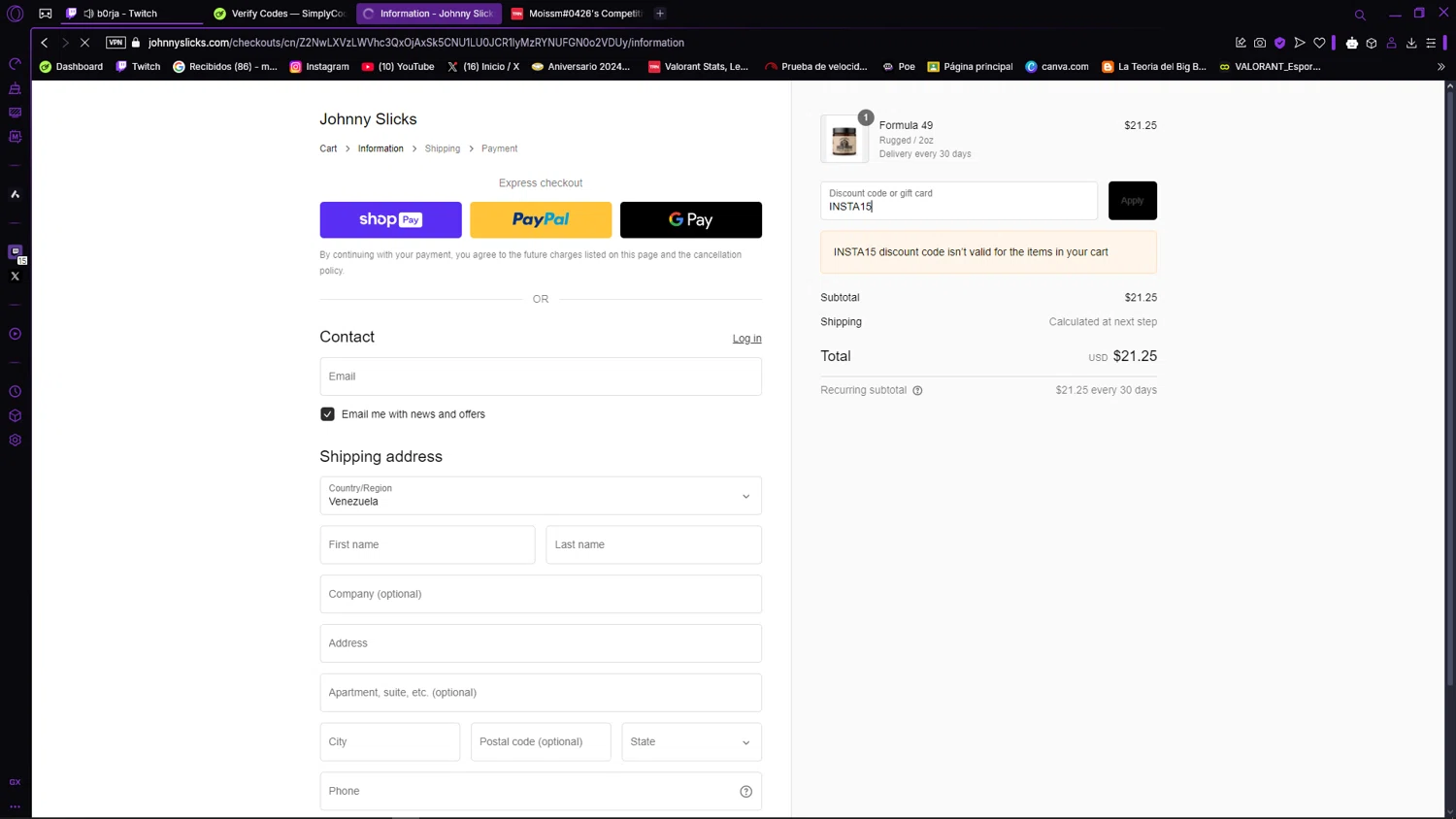The image size is (1456, 819).
Task: Click the Johnny Slicks store title
Action: (x=368, y=119)
